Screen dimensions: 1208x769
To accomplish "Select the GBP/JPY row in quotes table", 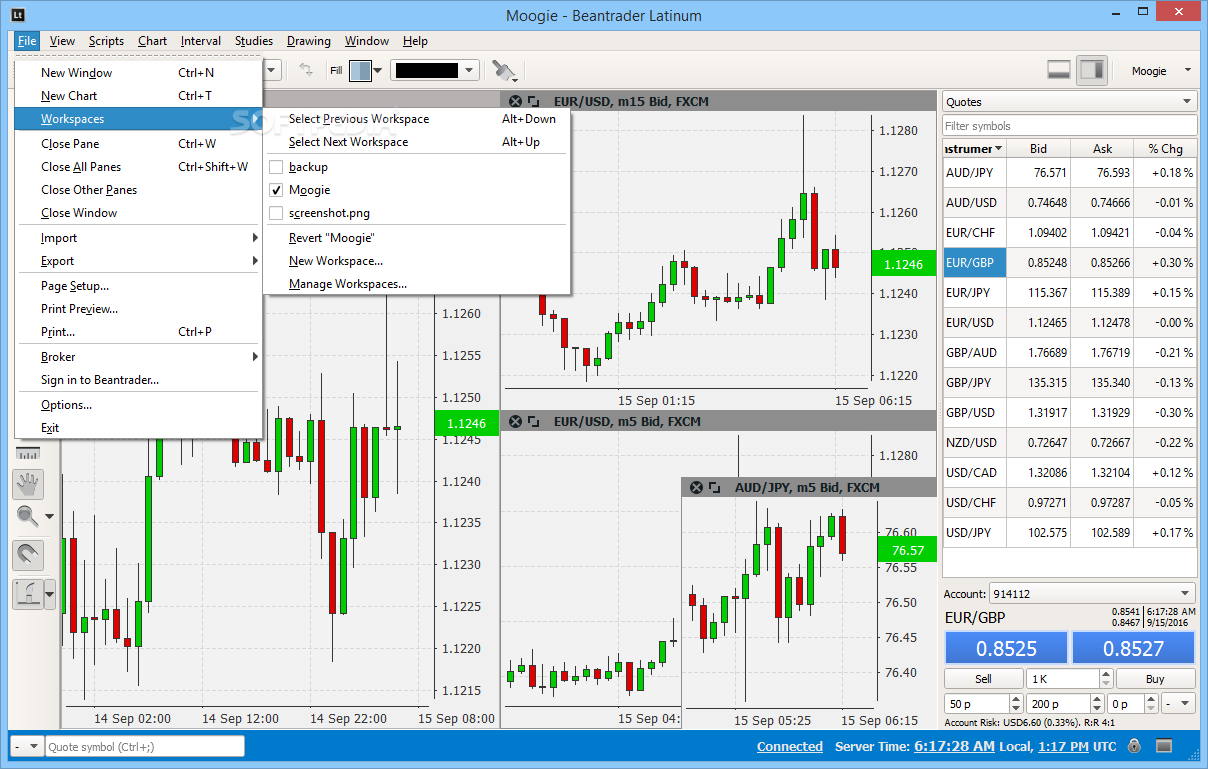I will pos(1070,382).
